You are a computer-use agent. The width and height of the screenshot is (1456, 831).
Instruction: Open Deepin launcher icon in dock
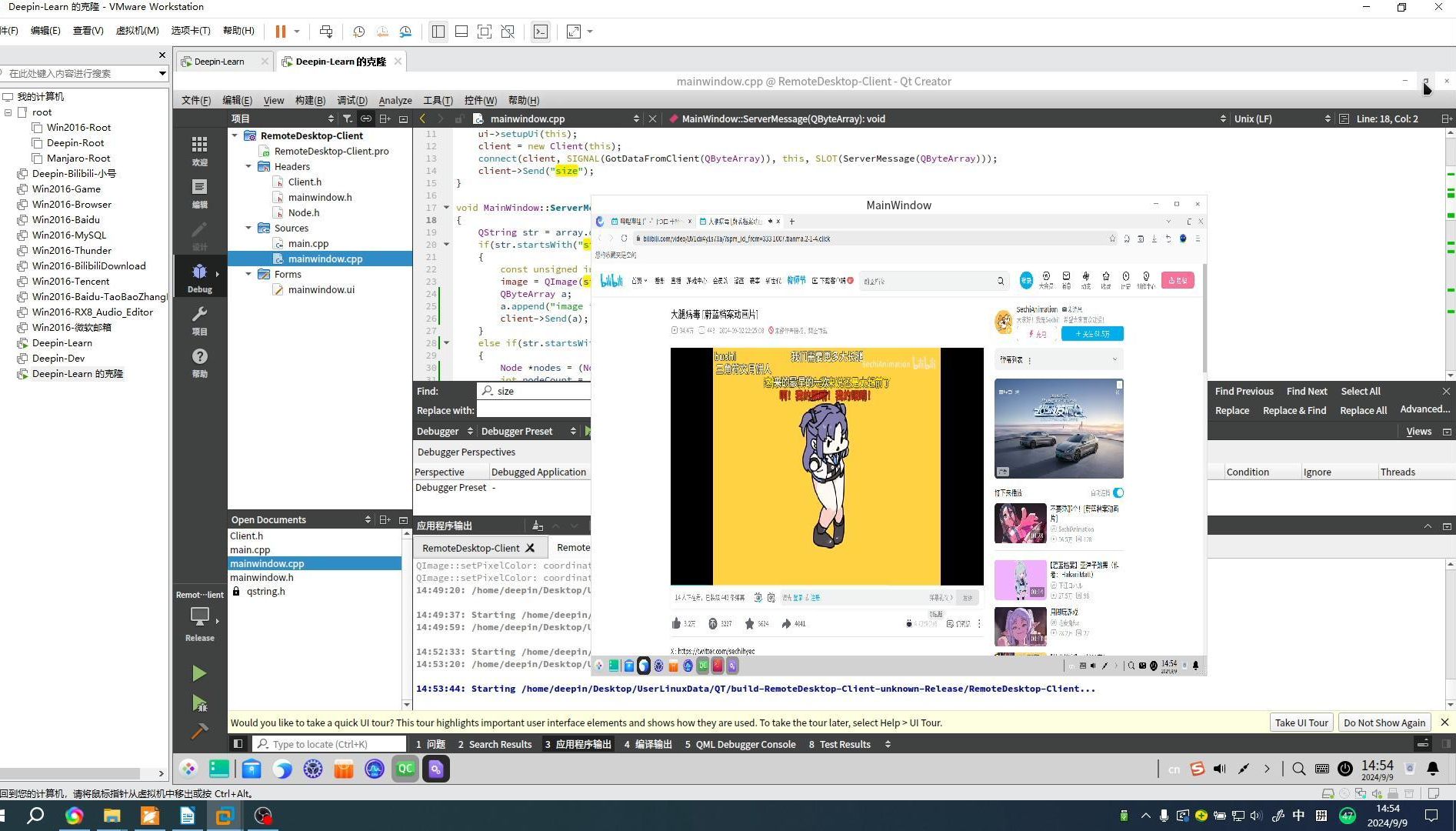point(188,768)
